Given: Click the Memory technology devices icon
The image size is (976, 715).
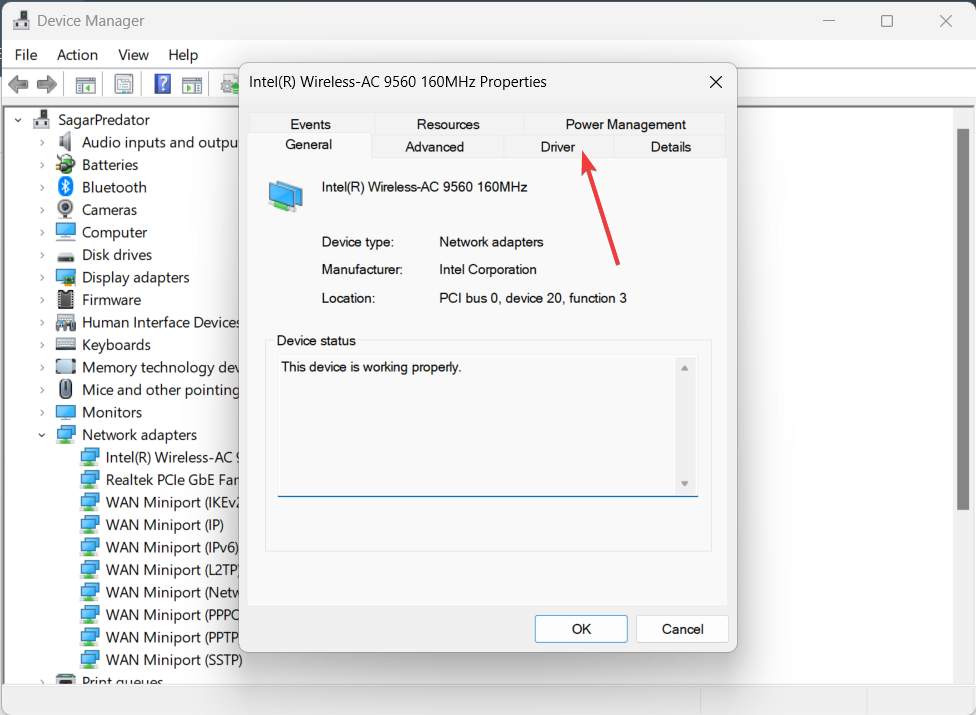Looking at the screenshot, I should [65, 367].
